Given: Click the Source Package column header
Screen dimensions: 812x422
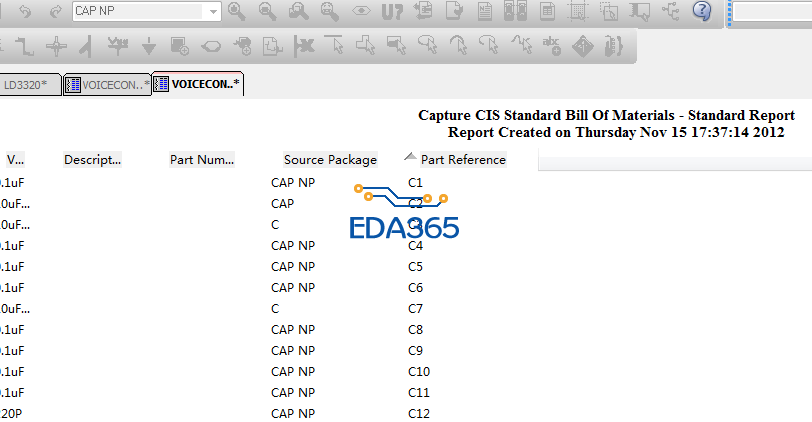Looking at the screenshot, I should 330,159.
